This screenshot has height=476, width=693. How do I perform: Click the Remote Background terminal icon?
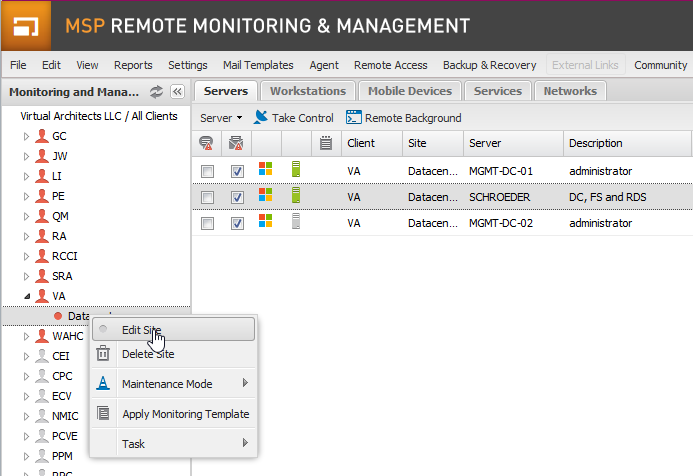click(354, 118)
